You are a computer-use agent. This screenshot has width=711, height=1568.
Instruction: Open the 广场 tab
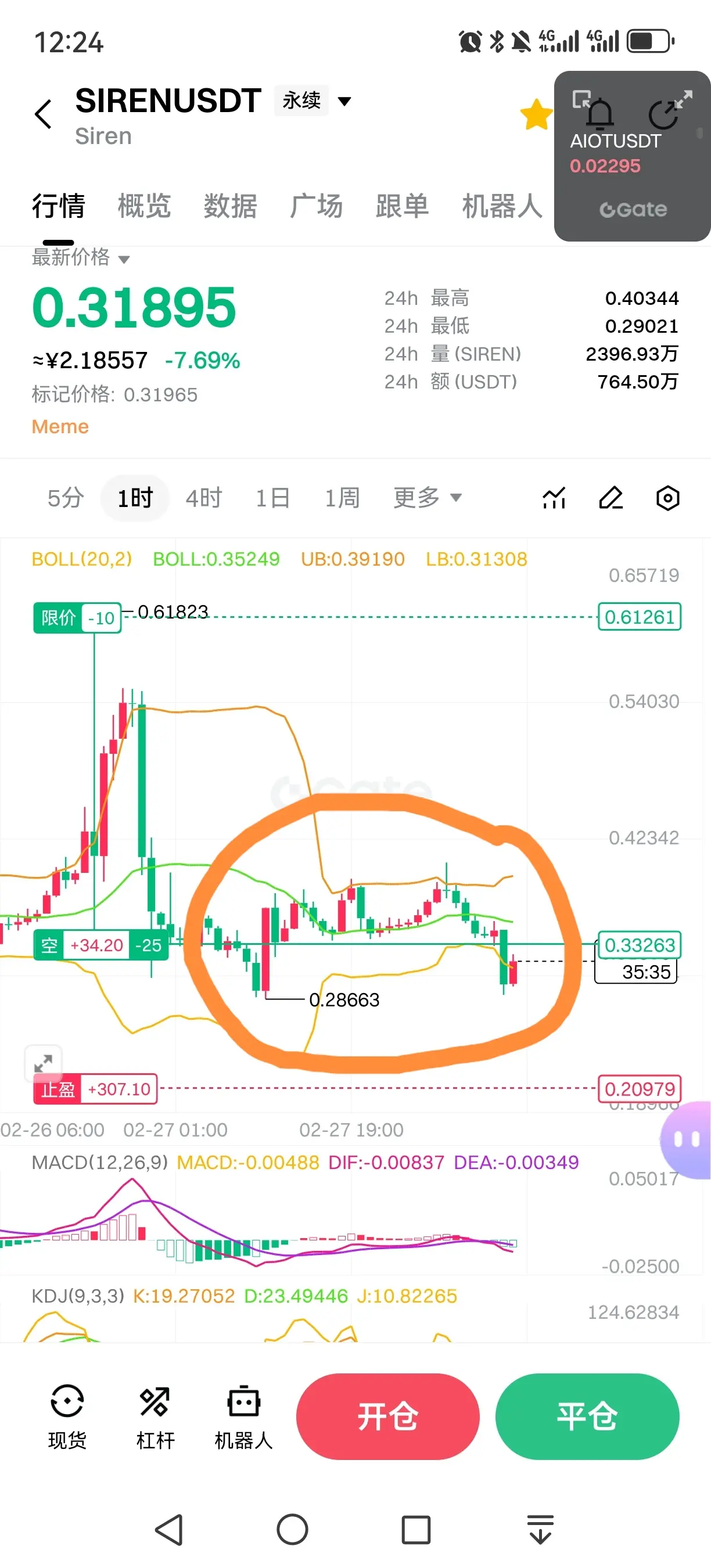point(316,206)
